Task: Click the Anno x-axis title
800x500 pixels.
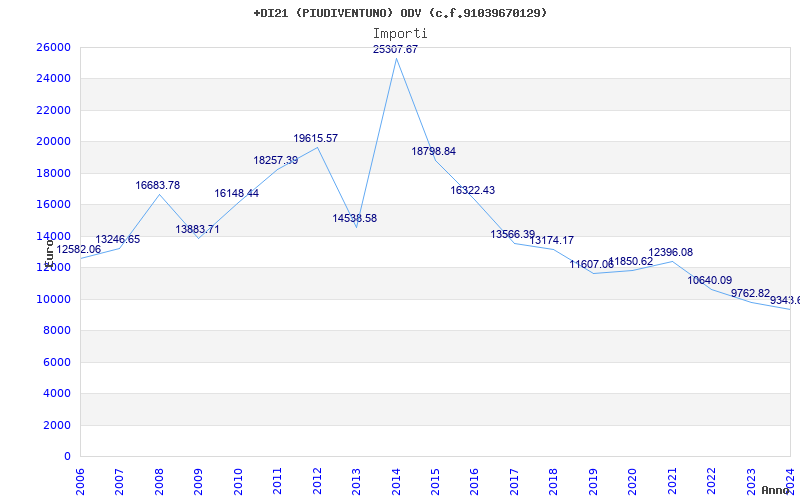Action: (x=776, y=490)
